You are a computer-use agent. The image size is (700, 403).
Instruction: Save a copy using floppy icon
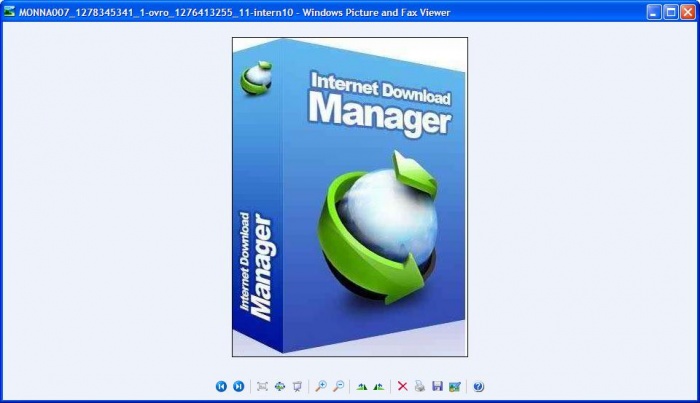pyautogui.click(x=437, y=386)
